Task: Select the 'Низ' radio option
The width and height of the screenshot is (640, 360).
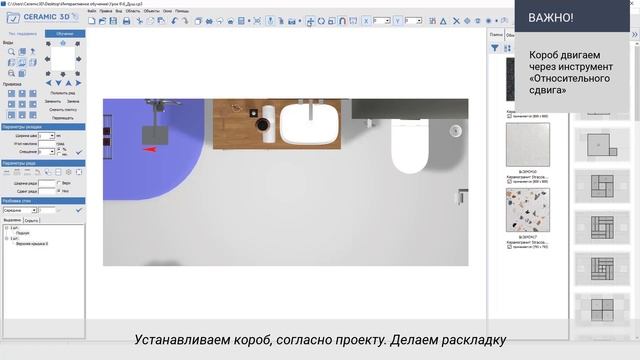Action: (x=59, y=191)
